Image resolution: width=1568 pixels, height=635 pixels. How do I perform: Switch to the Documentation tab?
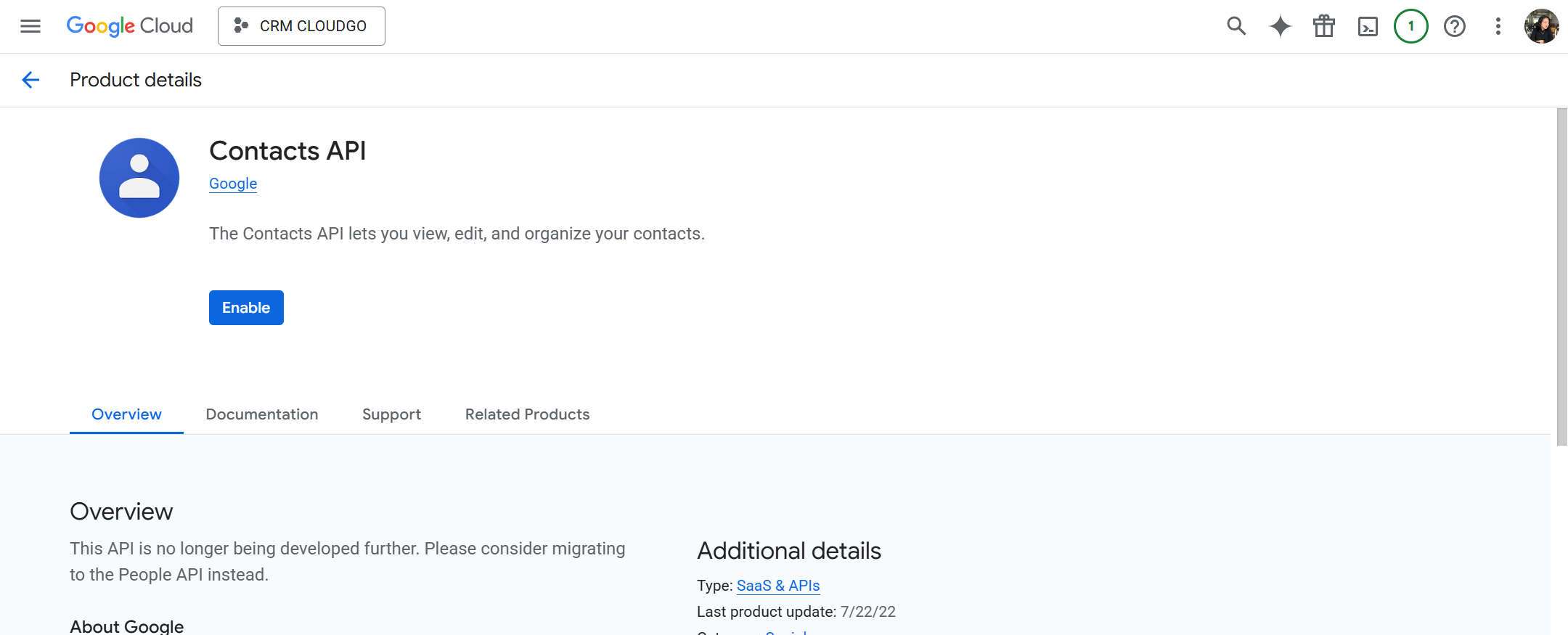[262, 414]
